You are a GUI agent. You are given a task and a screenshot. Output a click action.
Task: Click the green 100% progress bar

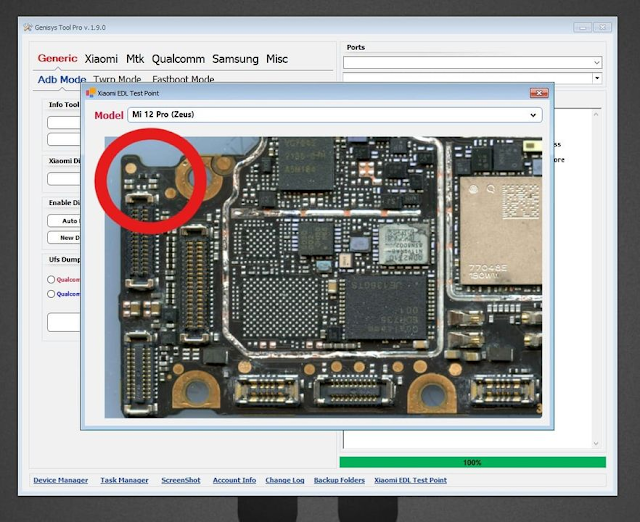pos(473,462)
